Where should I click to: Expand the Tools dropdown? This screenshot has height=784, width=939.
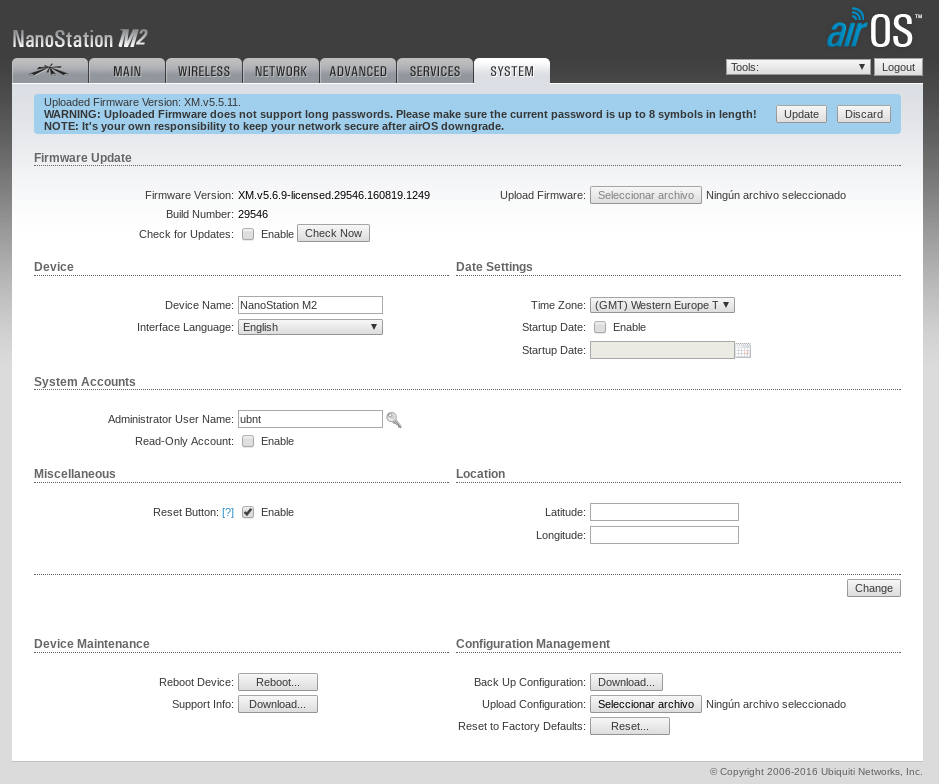(798, 67)
